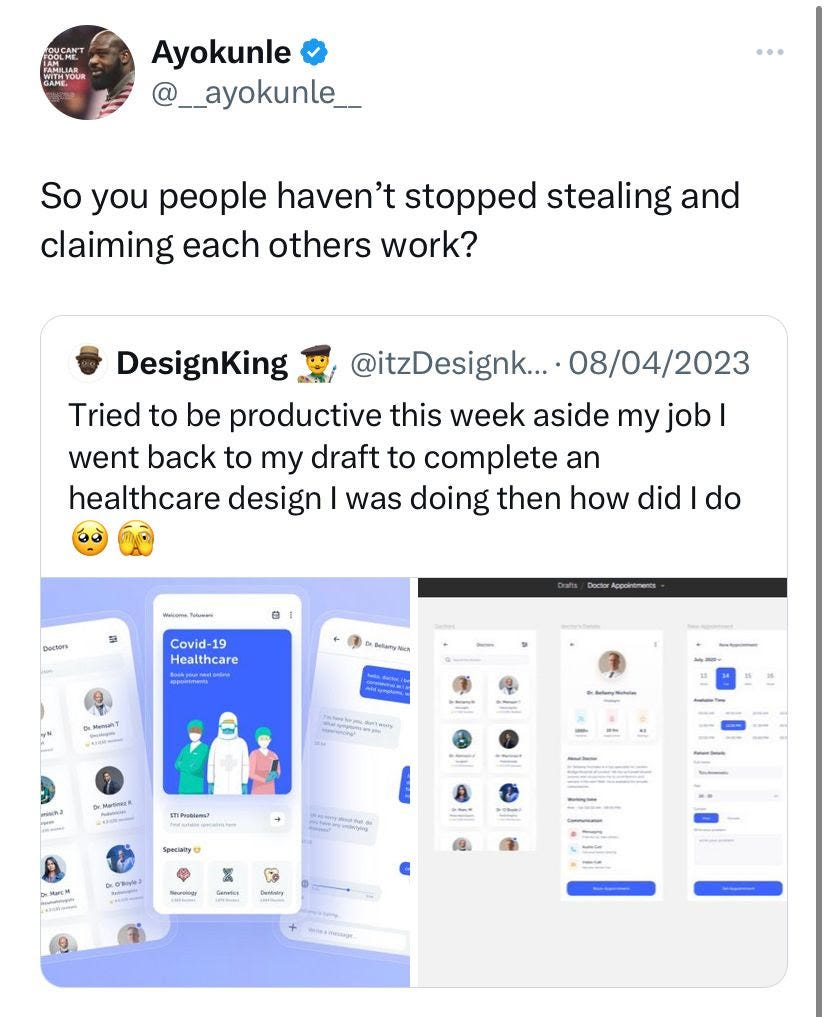
Task: Select the DesignKing display name
Action: [202, 363]
